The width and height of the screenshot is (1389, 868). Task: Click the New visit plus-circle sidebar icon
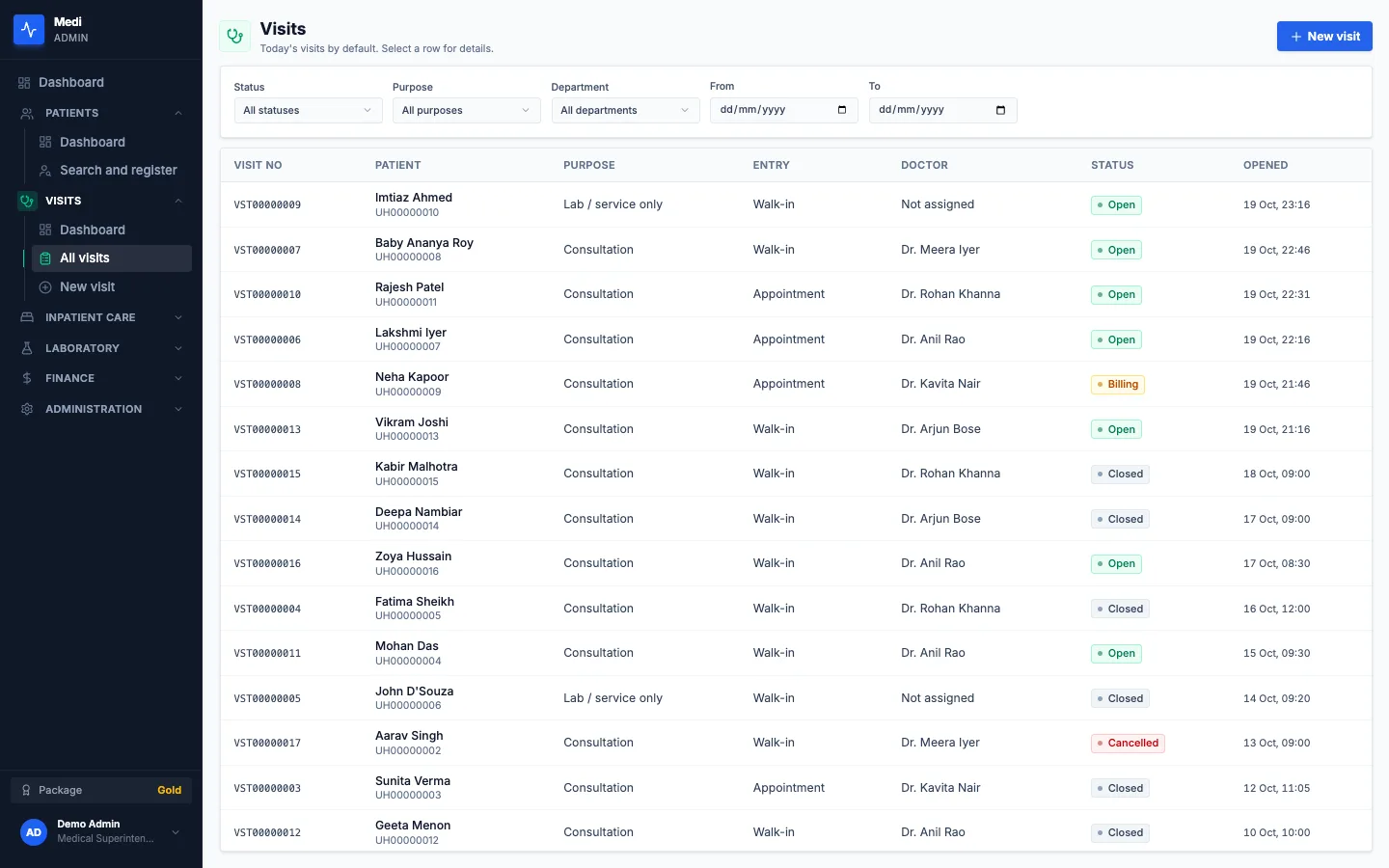[45, 287]
